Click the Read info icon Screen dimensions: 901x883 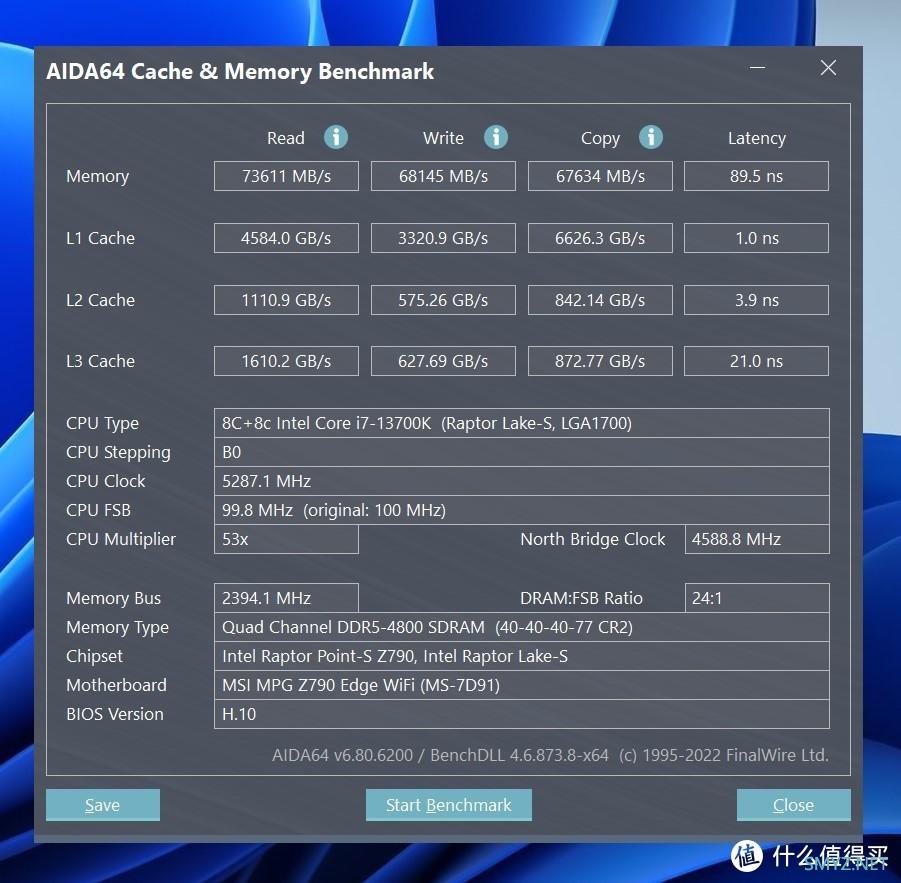pyautogui.click(x=336, y=137)
